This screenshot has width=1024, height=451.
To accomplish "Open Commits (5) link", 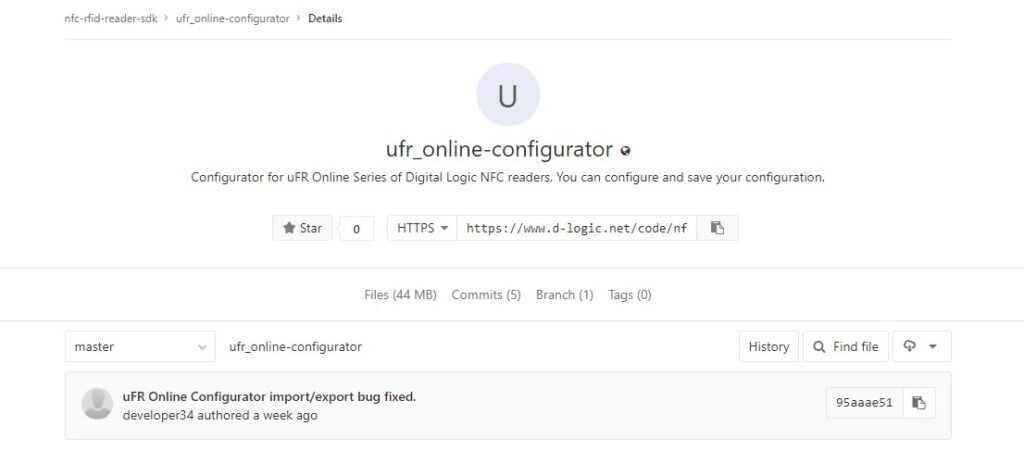I will tap(487, 295).
